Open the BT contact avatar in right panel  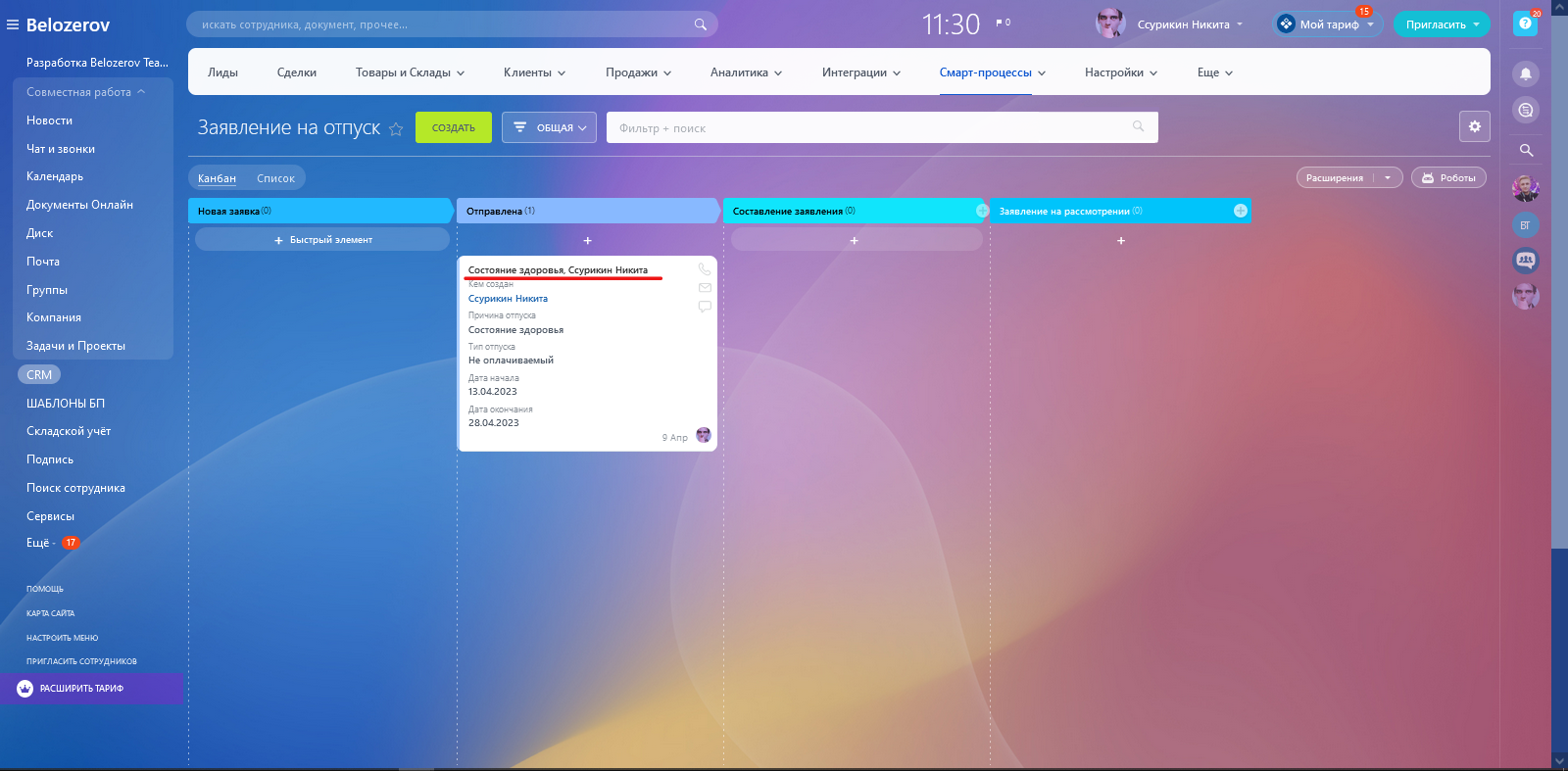pyautogui.click(x=1525, y=225)
